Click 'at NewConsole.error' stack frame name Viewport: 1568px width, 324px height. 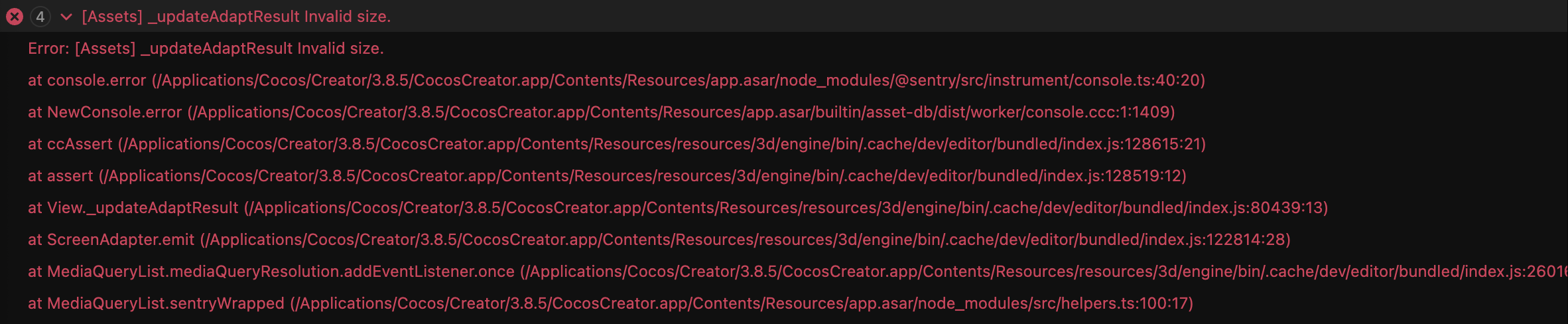pyautogui.click(x=105, y=112)
